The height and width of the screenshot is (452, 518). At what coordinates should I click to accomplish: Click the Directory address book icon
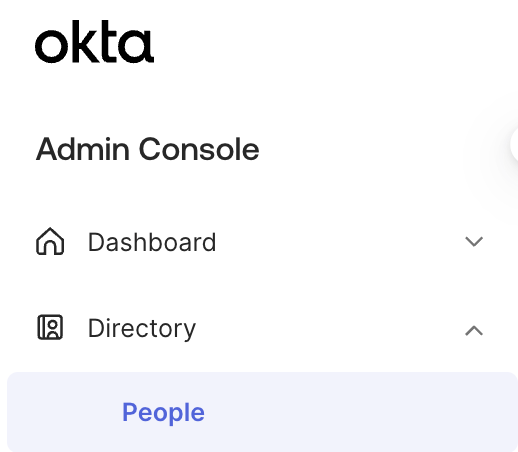[x=50, y=327]
